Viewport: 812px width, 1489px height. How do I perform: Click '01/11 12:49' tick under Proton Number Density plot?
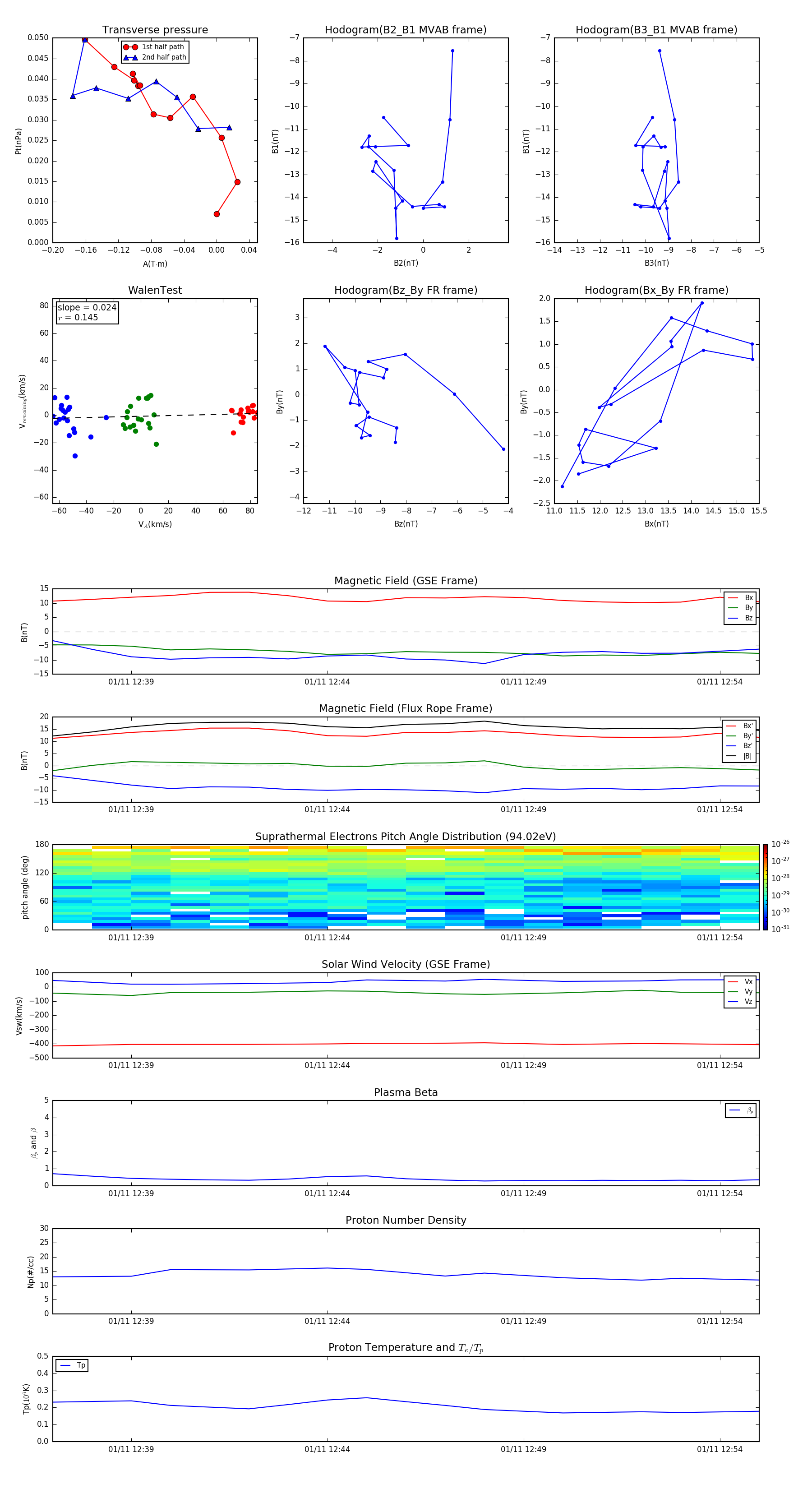click(523, 1321)
